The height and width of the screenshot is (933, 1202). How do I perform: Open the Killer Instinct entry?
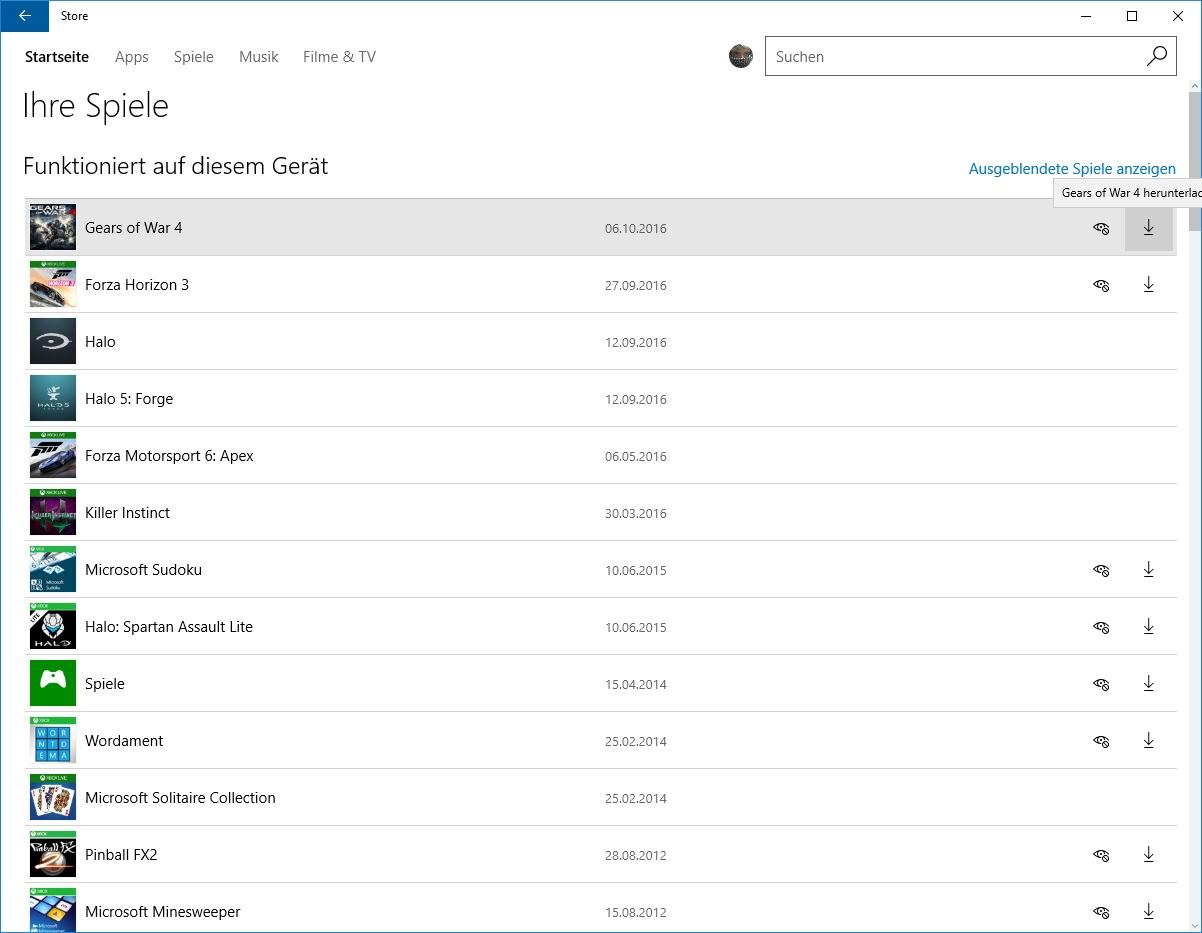tap(127, 513)
